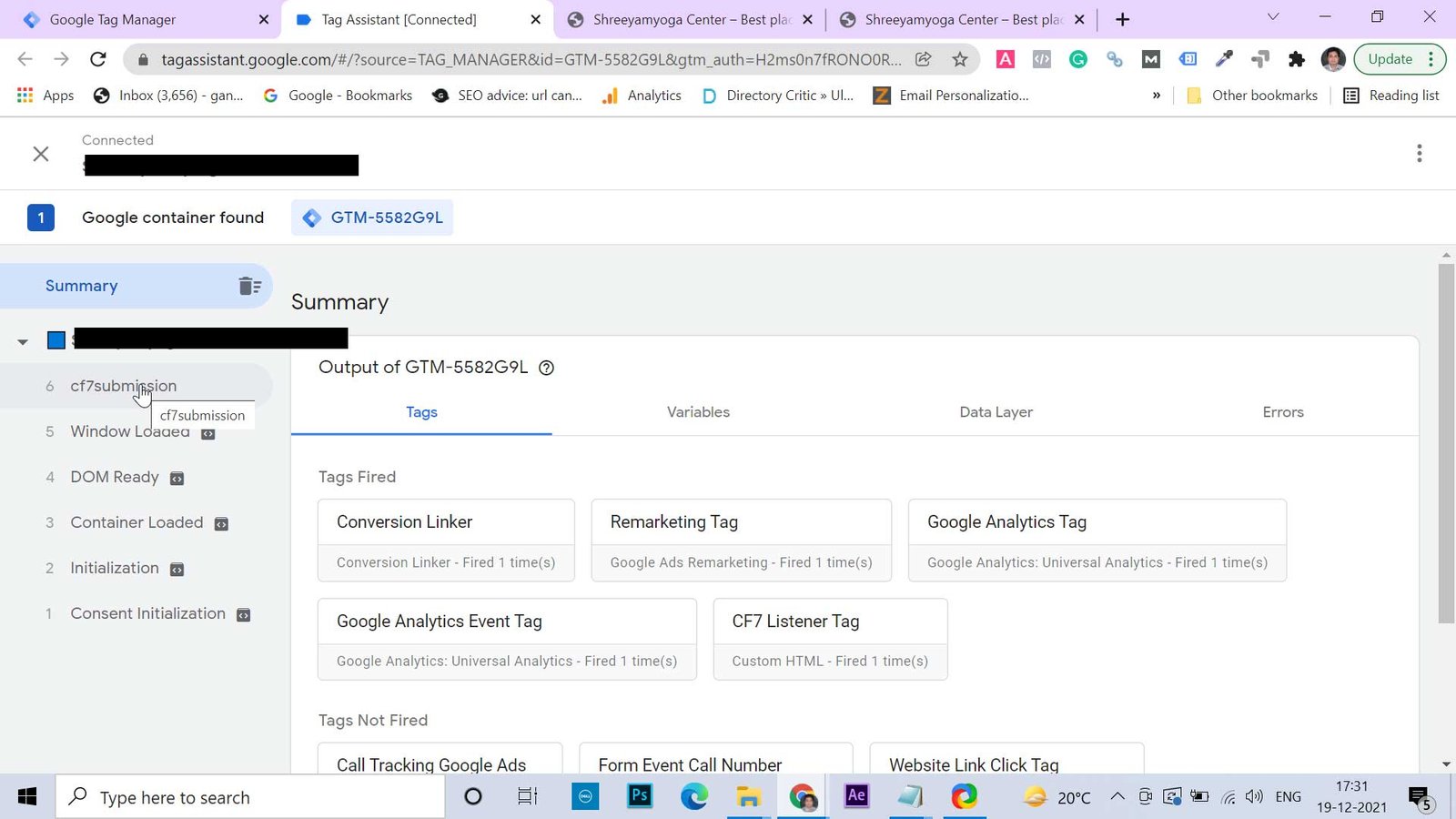Open Microsoft Edge from the taskbar
The width and height of the screenshot is (1456, 819).
(694, 797)
